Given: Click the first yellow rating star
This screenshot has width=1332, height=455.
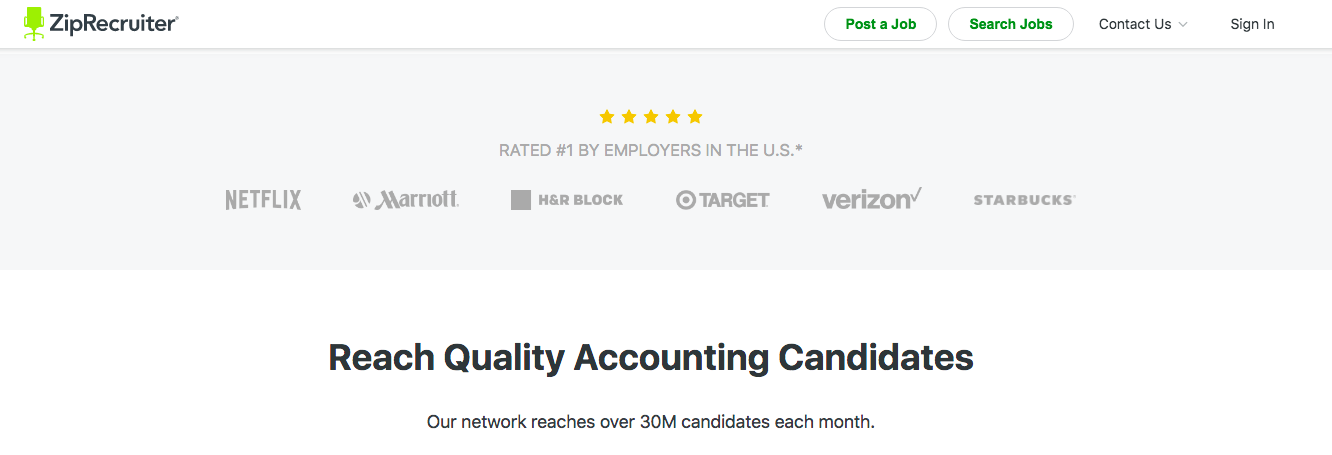Looking at the screenshot, I should click(607, 117).
